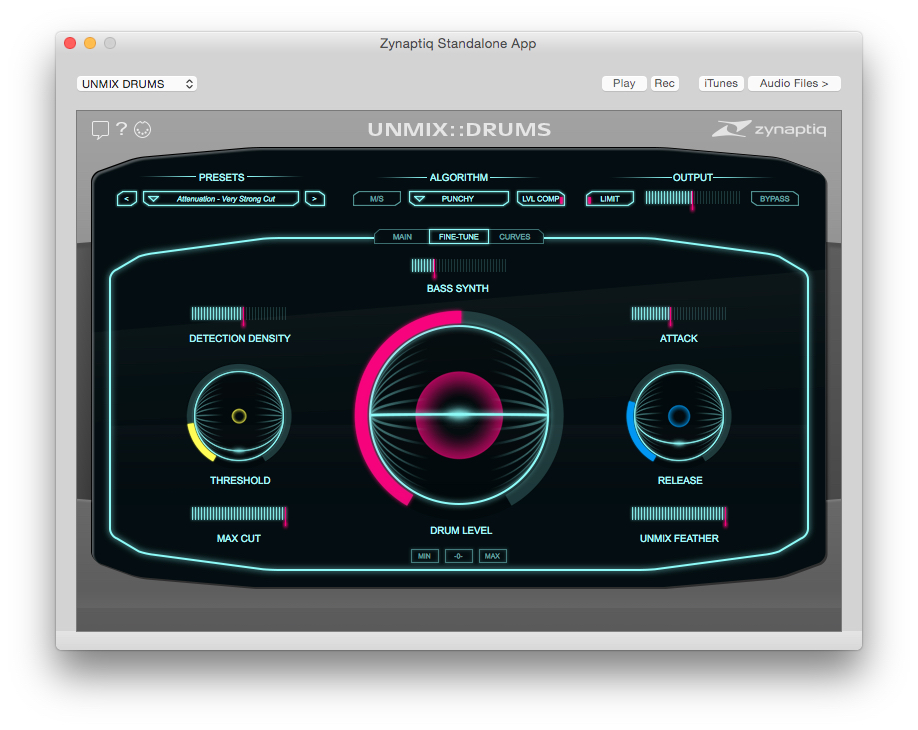This screenshot has height=730, width=918.
Task: Open help with the question mark icon
Action: coord(121,129)
